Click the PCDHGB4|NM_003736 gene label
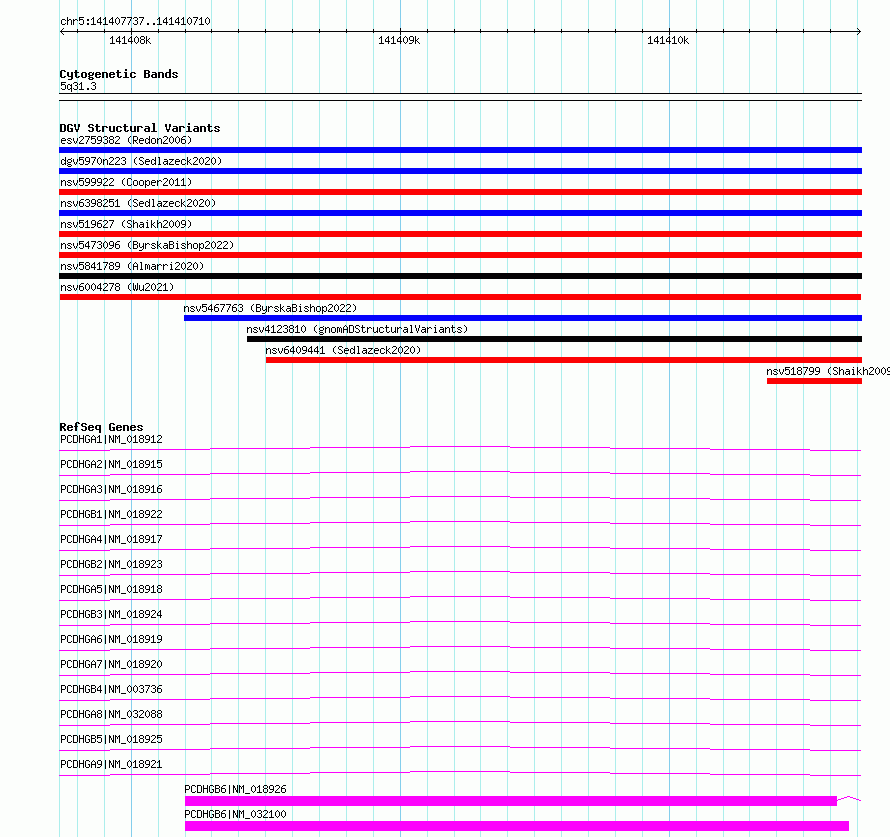 point(111,689)
